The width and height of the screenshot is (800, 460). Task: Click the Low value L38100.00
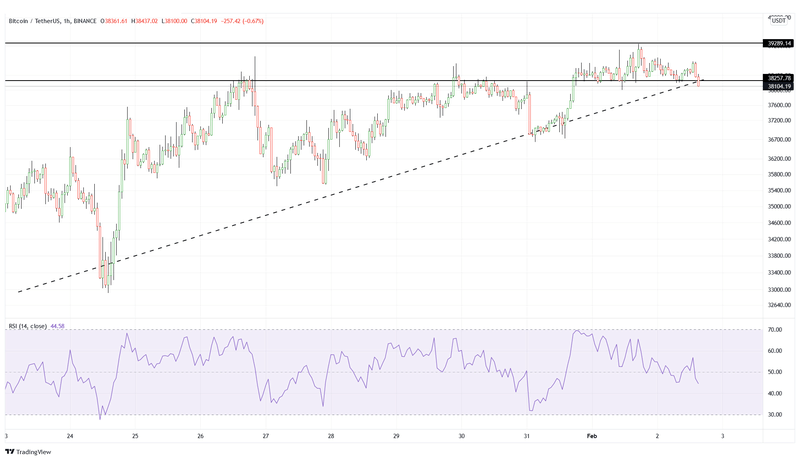click(x=174, y=21)
